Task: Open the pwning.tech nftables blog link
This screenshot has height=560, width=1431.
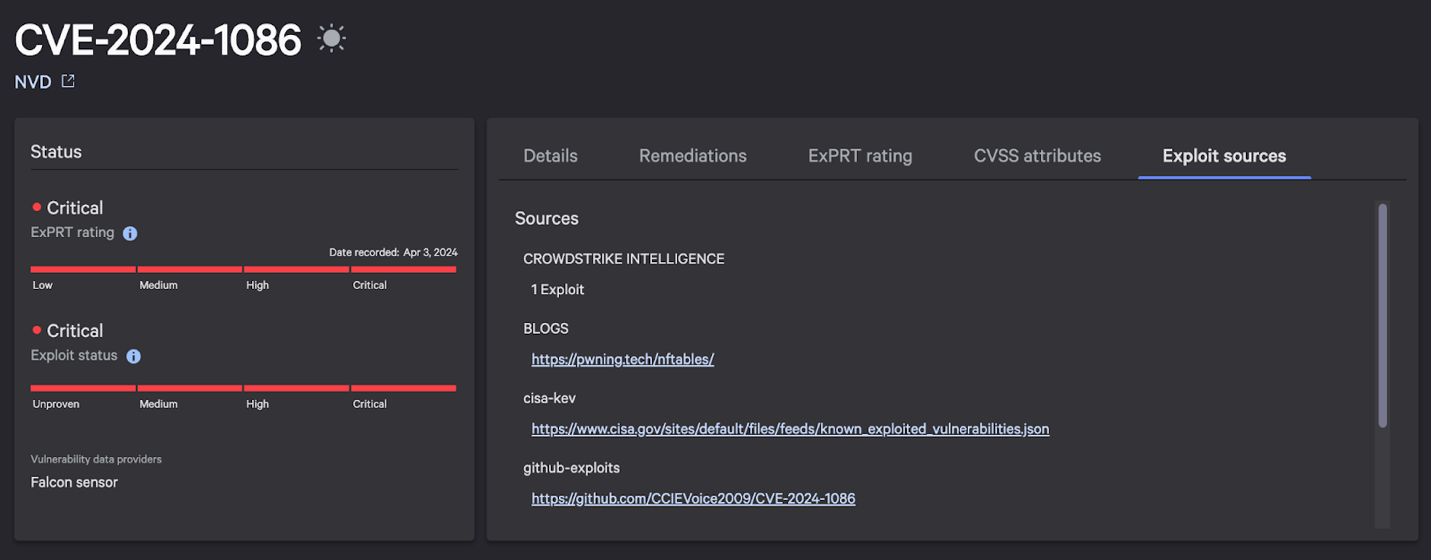Action: pos(622,359)
